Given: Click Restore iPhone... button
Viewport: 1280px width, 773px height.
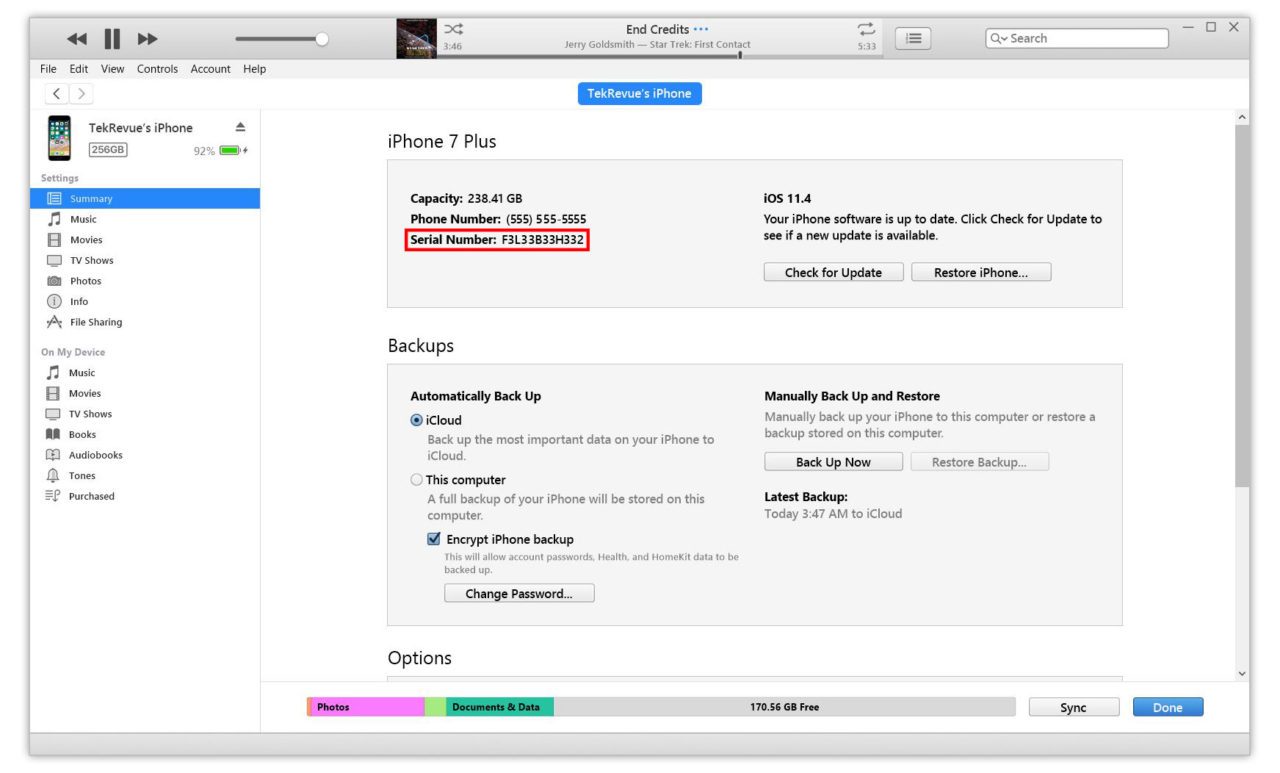Looking at the screenshot, I should (x=981, y=272).
